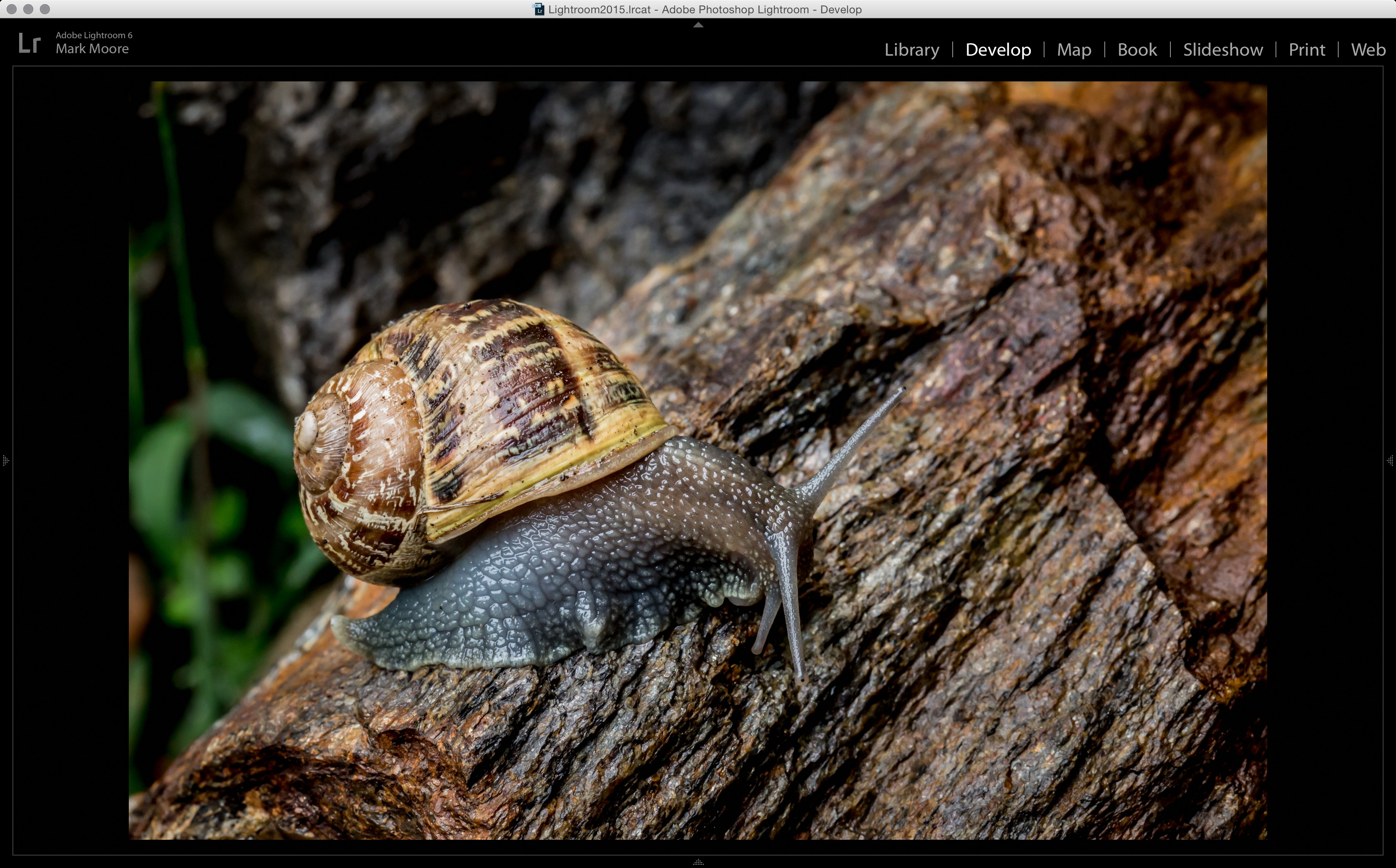This screenshot has width=1396, height=868.
Task: Close the Lightroom window
Action: pyautogui.click(x=12, y=9)
